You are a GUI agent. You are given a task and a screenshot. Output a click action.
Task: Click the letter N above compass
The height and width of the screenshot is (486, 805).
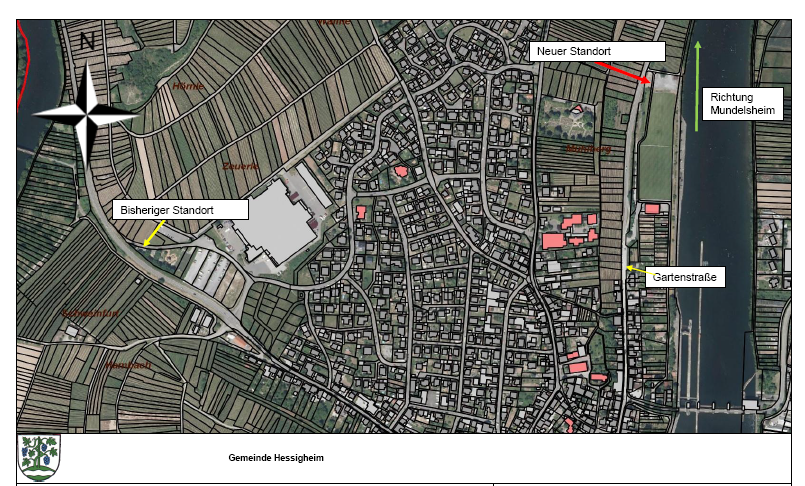87,41
